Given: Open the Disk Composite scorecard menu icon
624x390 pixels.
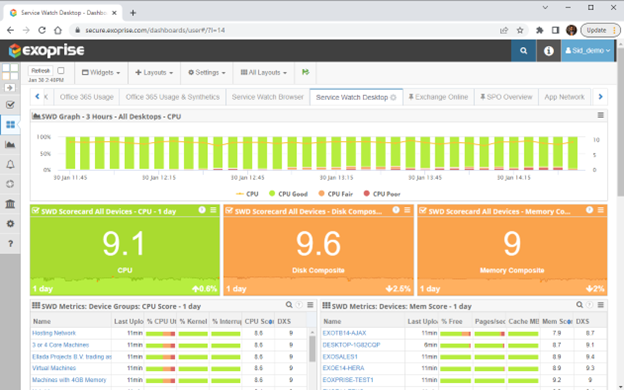Looking at the screenshot, I should click(407, 210).
